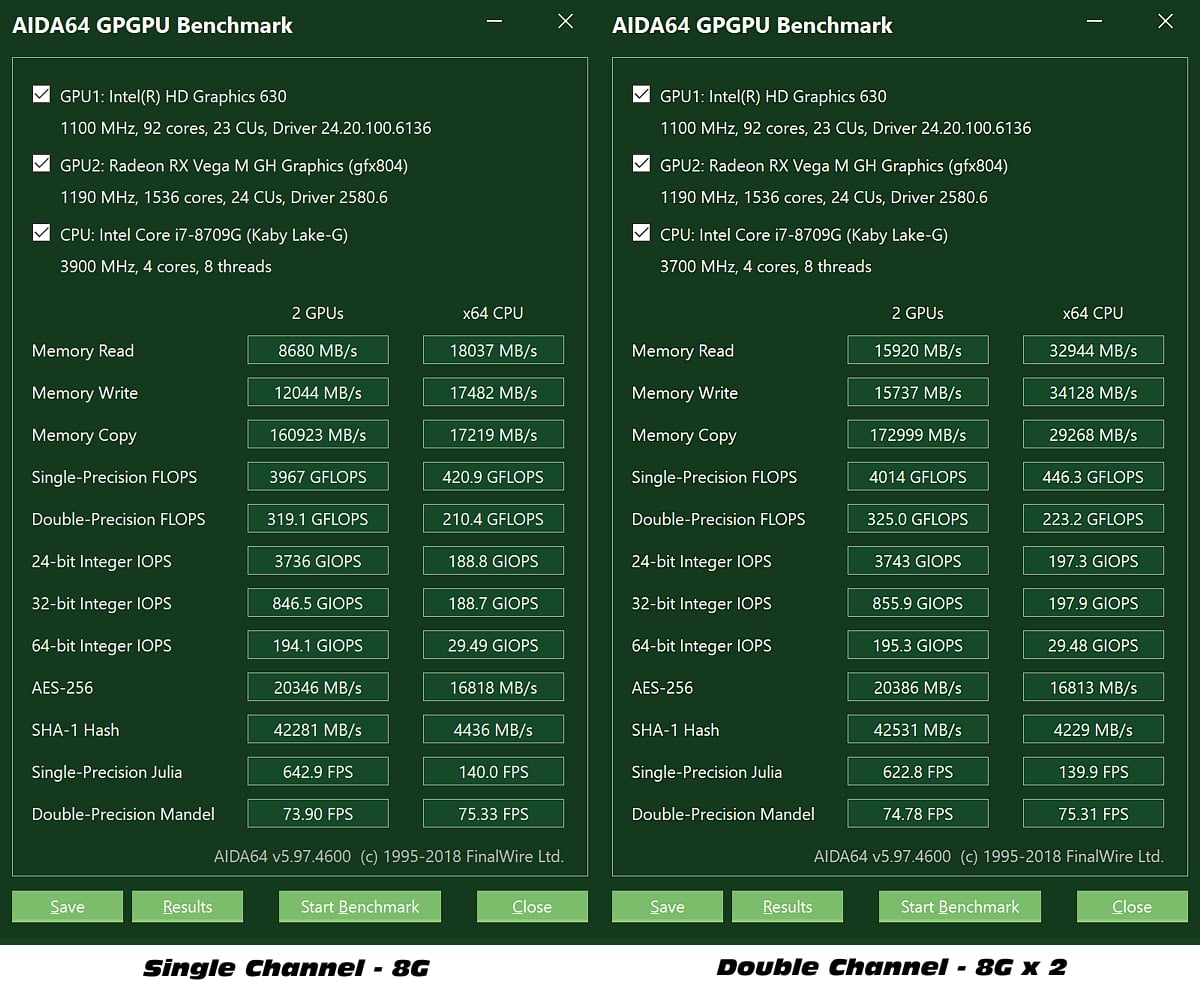Image resolution: width=1200 pixels, height=1000 pixels.
Task: Minimize the left AIDA64 GPGPU Benchmark window
Action: tap(494, 21)
